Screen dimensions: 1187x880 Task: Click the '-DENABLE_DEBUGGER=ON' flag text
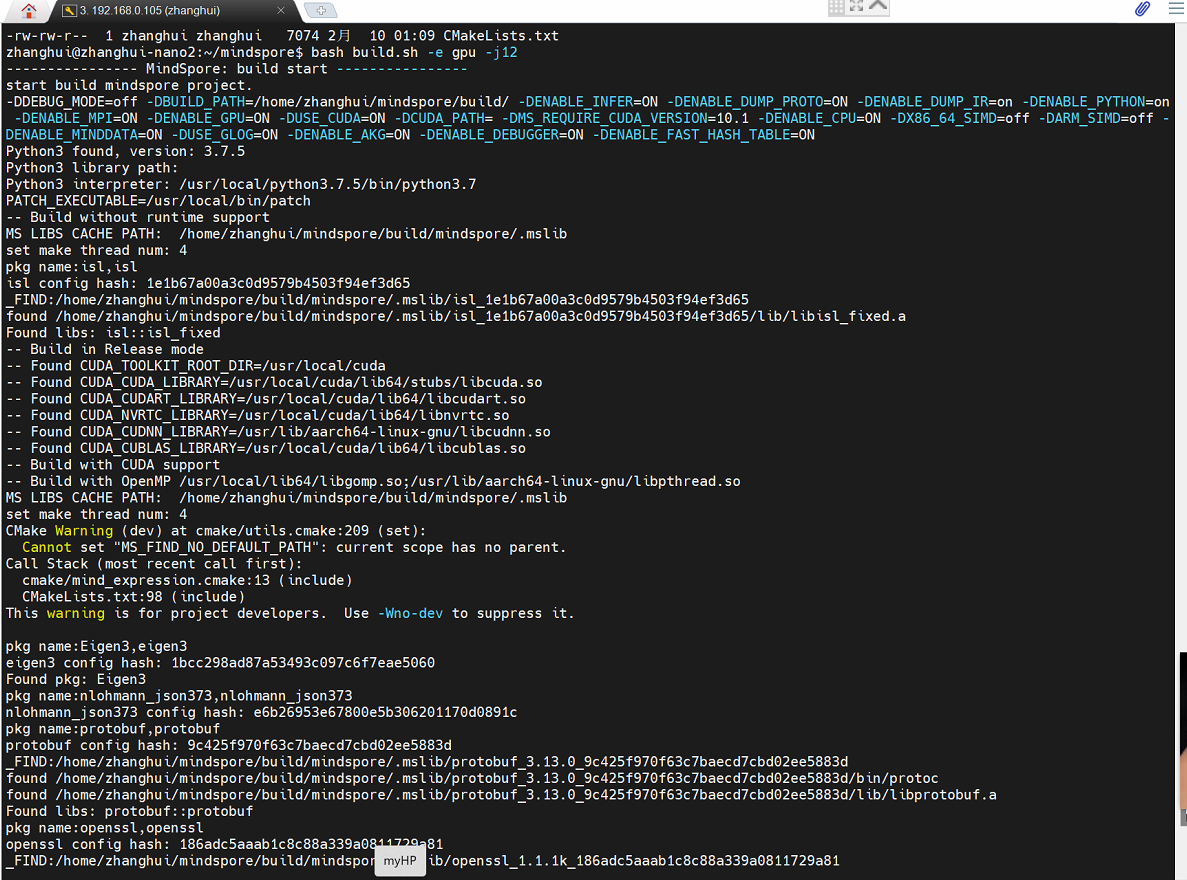click(501, 135)
